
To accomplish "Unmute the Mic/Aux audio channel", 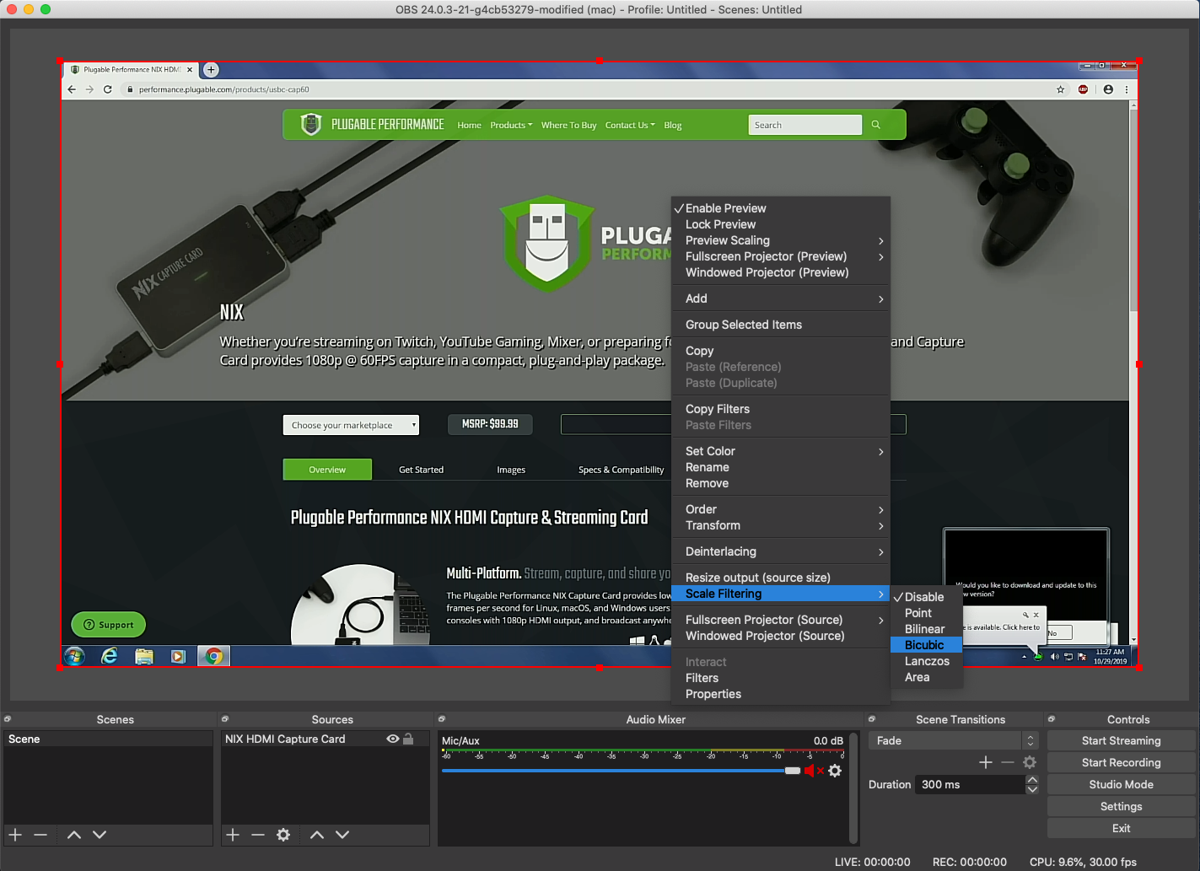I will coord(811,771).
